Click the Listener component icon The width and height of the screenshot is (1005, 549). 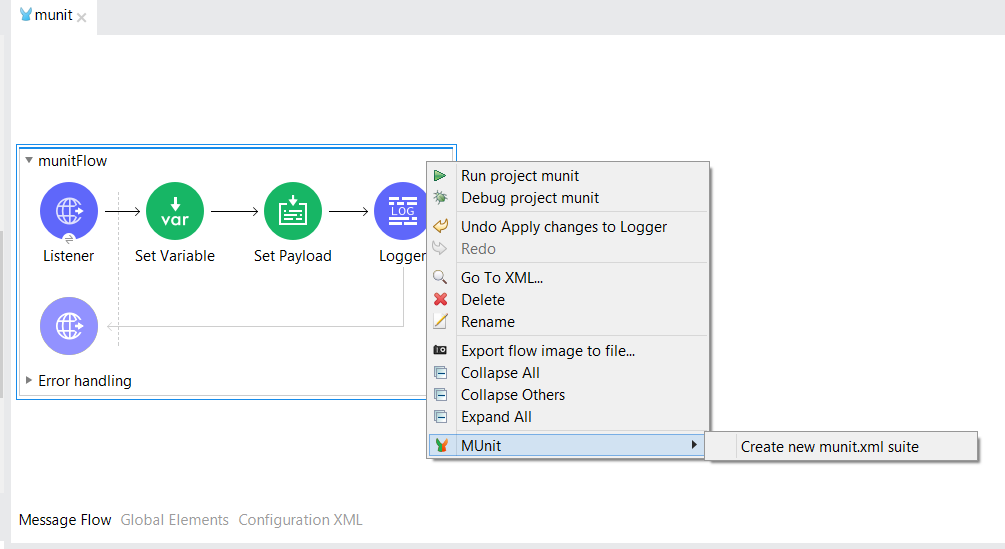[69, 211]
